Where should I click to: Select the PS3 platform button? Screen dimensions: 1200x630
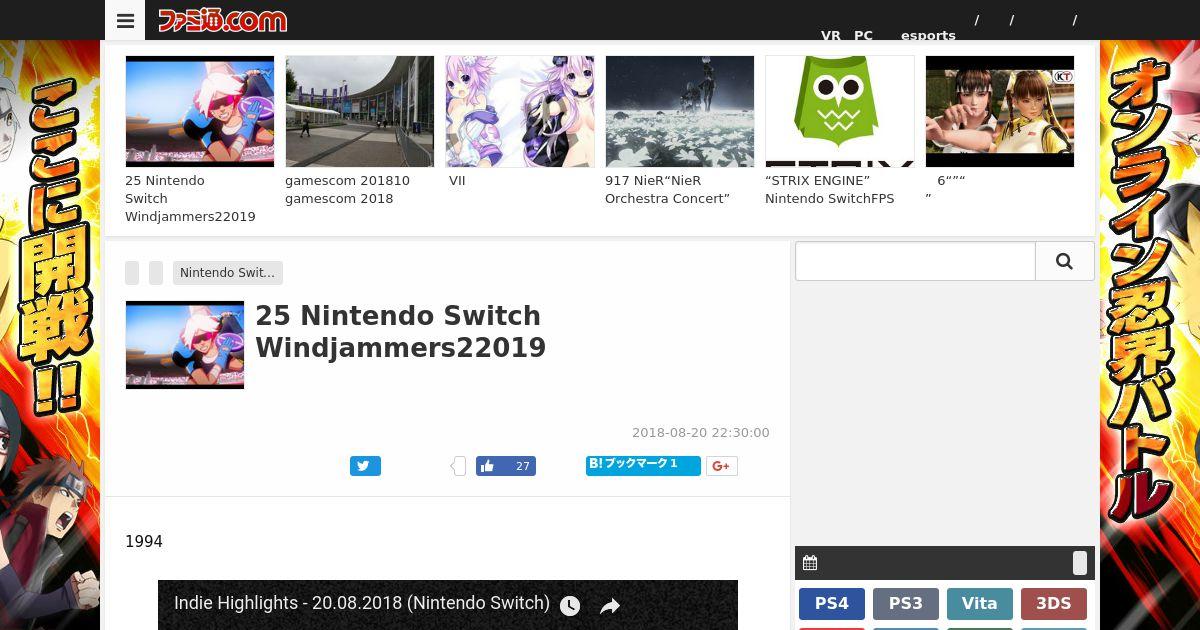[906, 604]
